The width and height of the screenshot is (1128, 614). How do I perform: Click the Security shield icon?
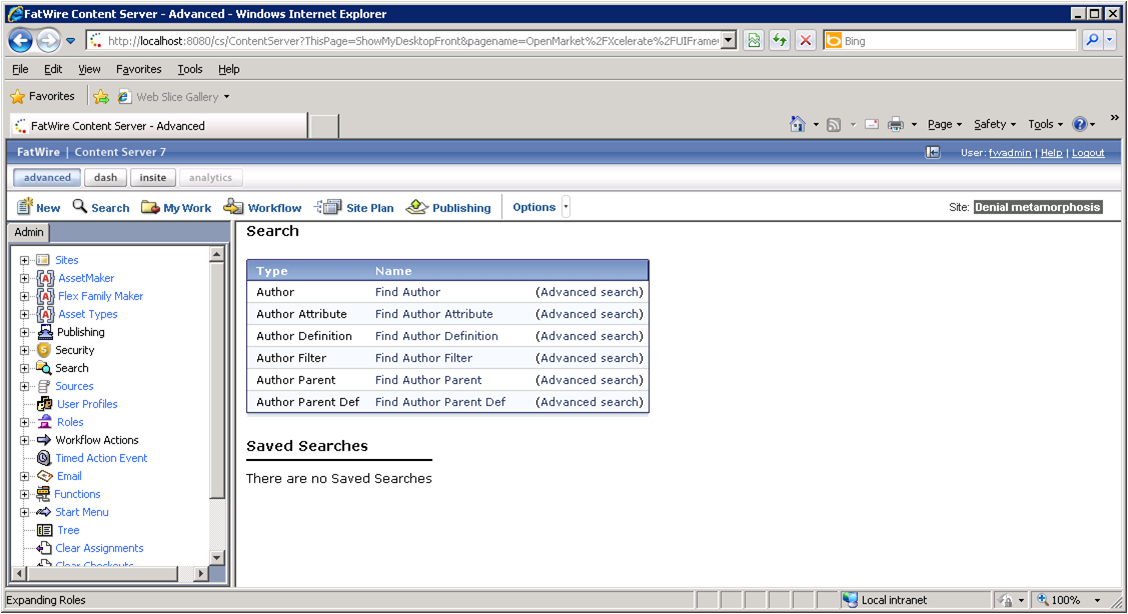44,349
